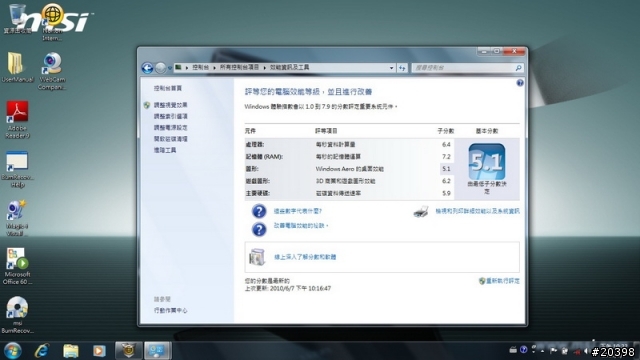
Task: Launch the Magic-i Visual desktop shortcut
Action: [x=17, y=218]
